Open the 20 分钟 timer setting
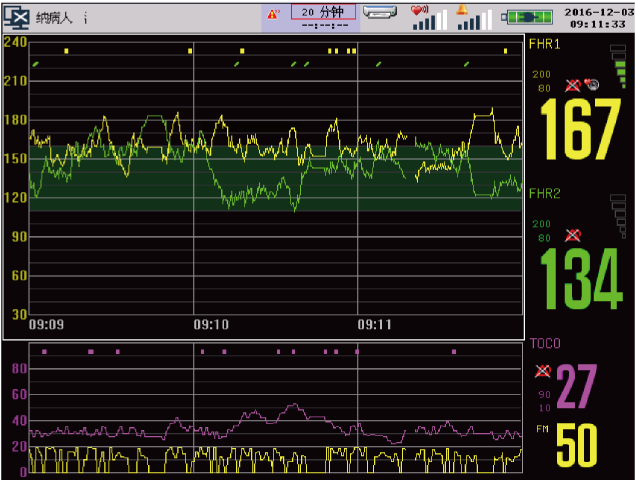636x482 pixels. (322, 12)
